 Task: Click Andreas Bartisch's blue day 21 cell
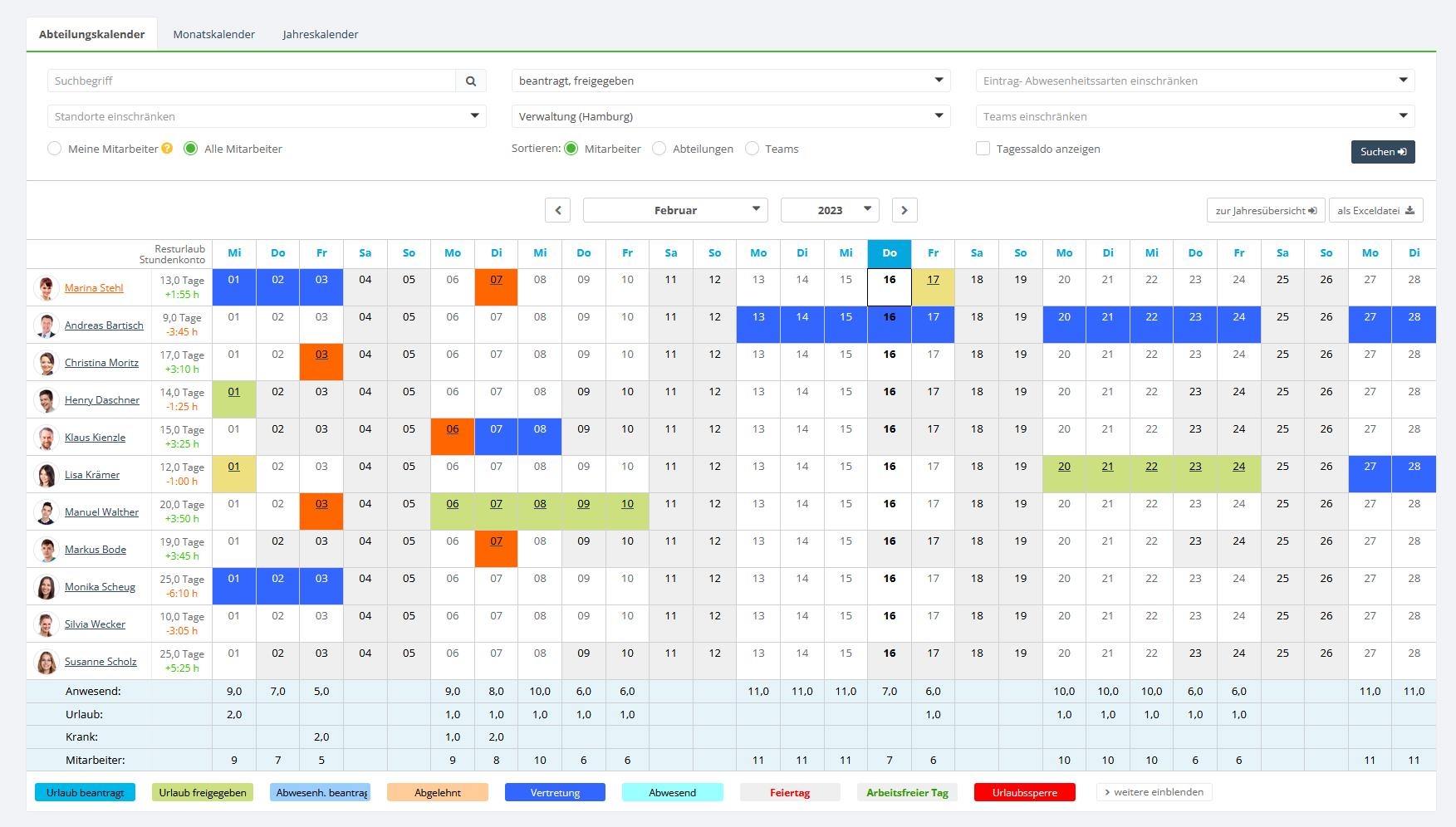pyautogui.click(x=1108, y=325)
